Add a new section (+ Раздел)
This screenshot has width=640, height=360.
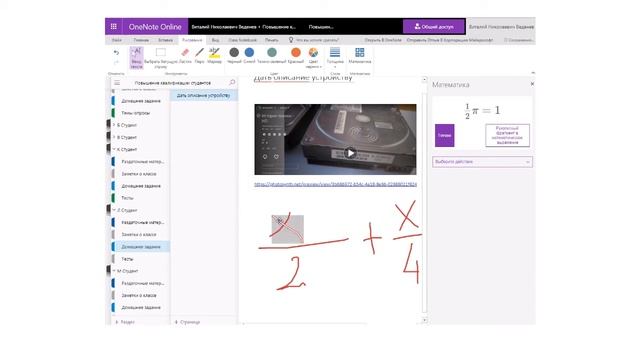click(x=125, y=322)
